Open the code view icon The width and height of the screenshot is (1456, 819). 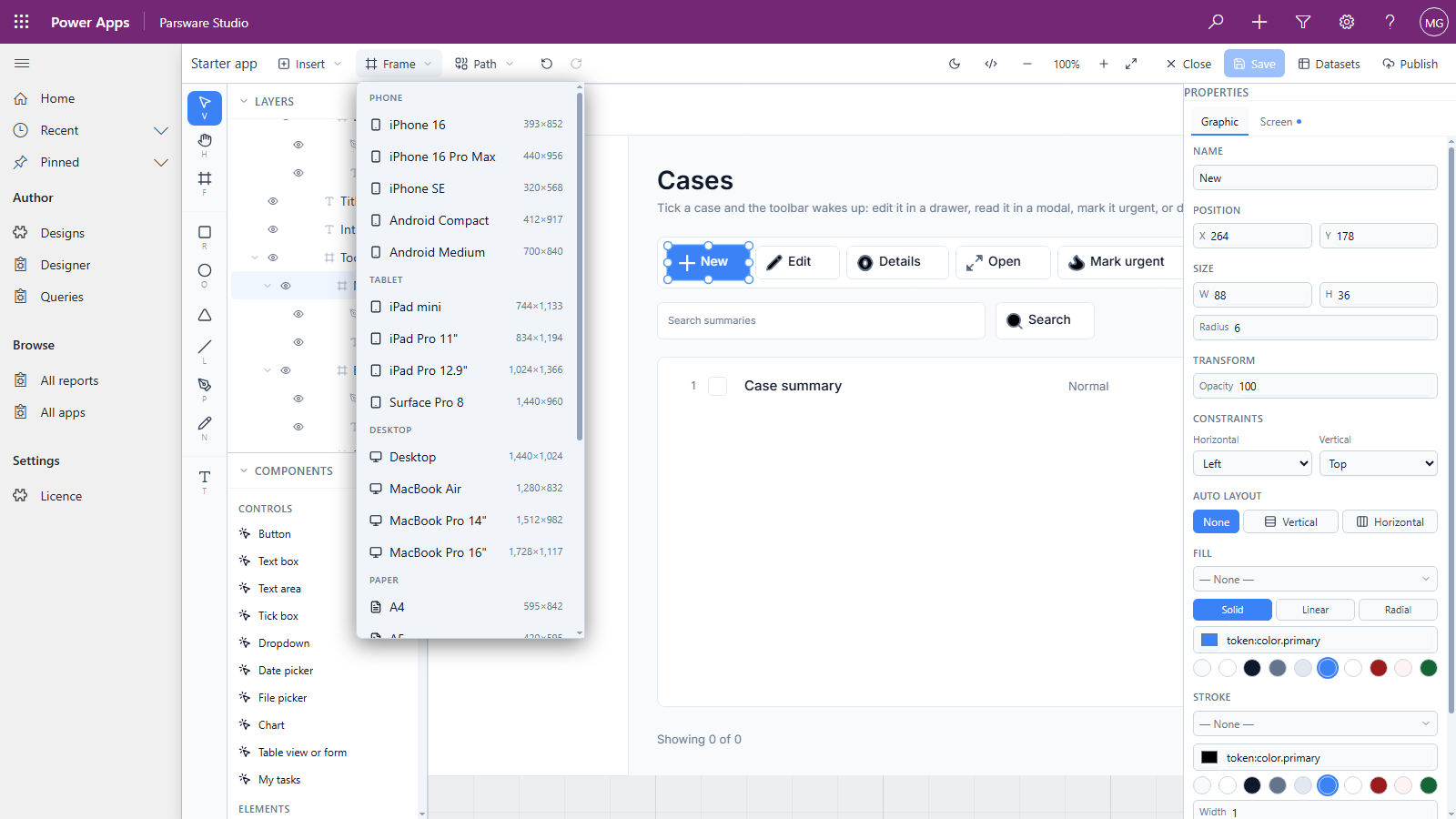[991, 64]
